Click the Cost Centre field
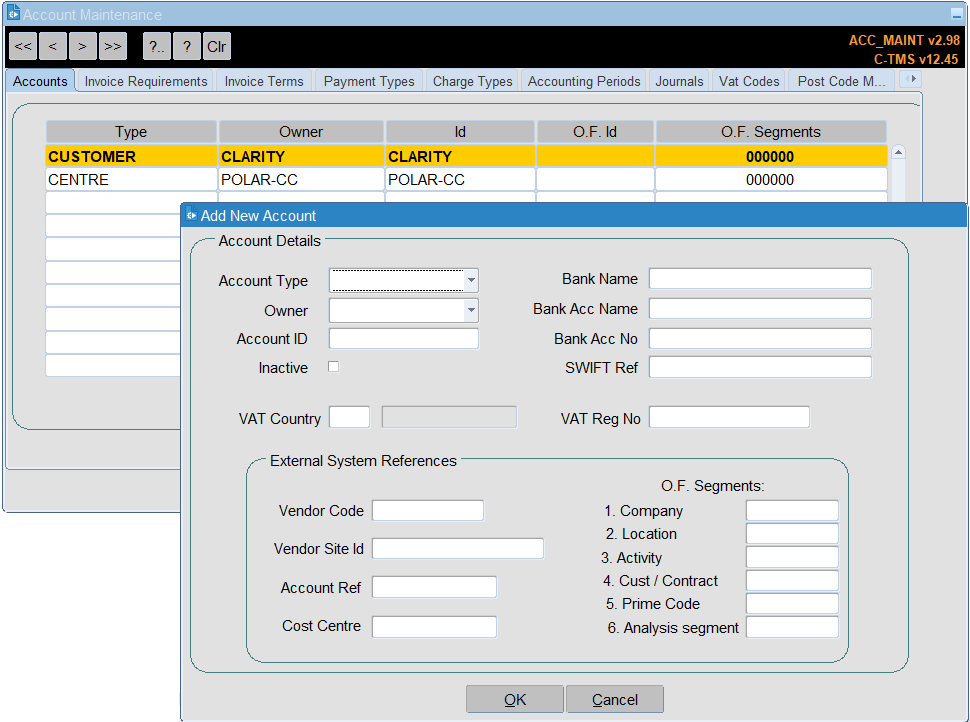970x722 pixels. tap(434, 626)
